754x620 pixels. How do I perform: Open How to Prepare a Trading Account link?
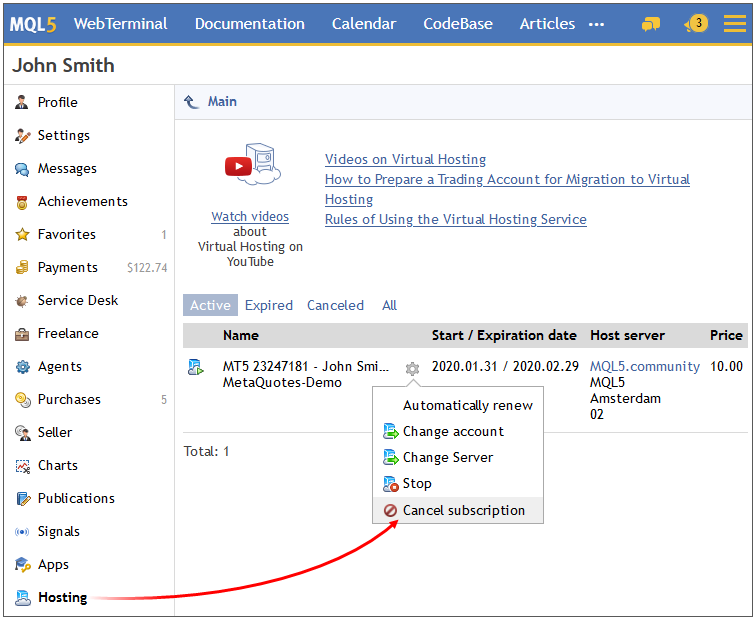tap(507, 189)
